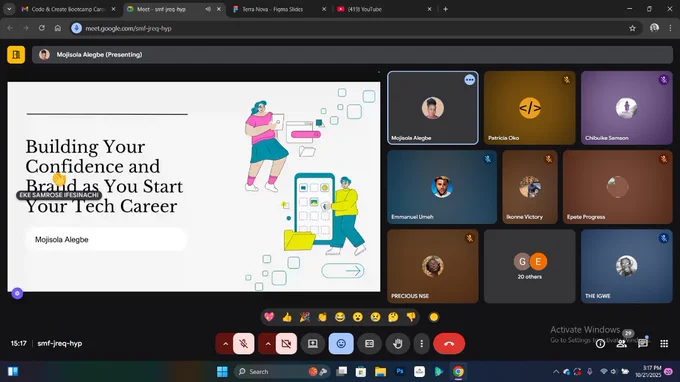Image resolution: width=680 pixels, height=382 pixels.
Task: Open Microsoft Store from taskbar
Action: click(x=361, y=372)
